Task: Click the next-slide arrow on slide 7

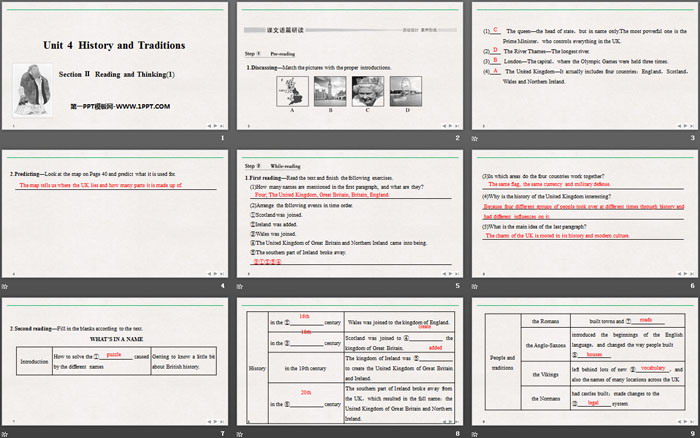Action: tap(215, 421)
